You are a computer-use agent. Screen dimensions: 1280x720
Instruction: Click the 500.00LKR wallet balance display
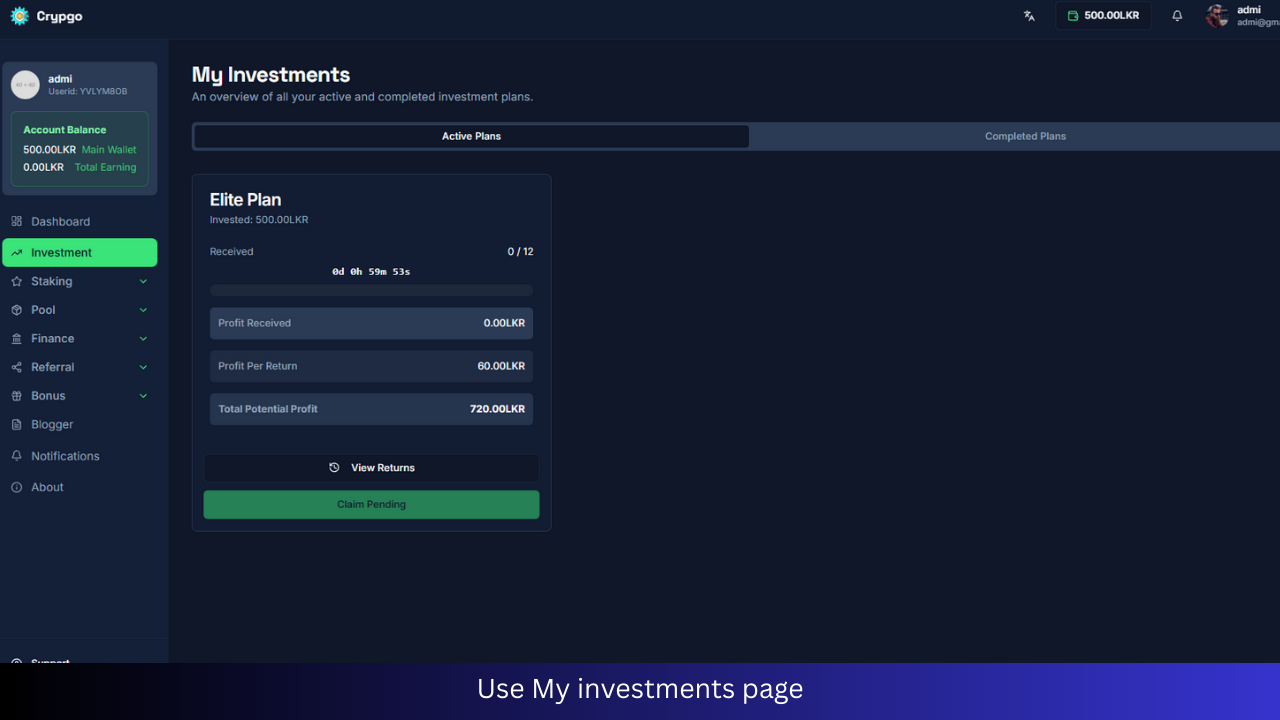(1103, 15)
